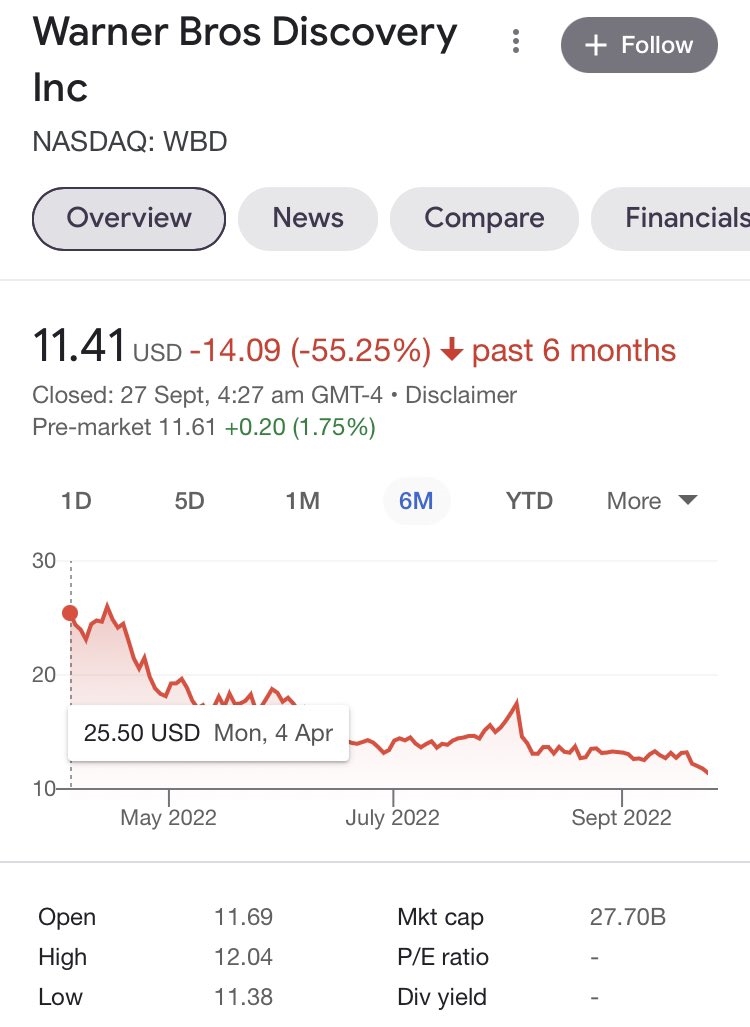Choose the 1M time range
The image size is (750, 1027).
point(303,501)
